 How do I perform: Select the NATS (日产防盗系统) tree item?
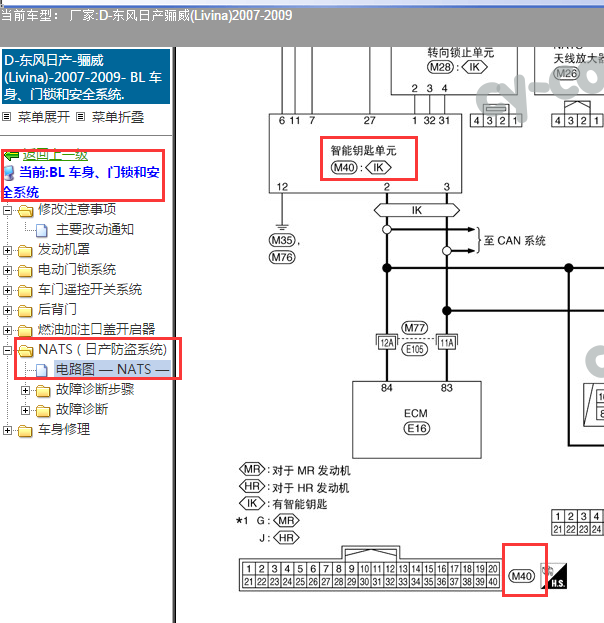pos(103,349)
